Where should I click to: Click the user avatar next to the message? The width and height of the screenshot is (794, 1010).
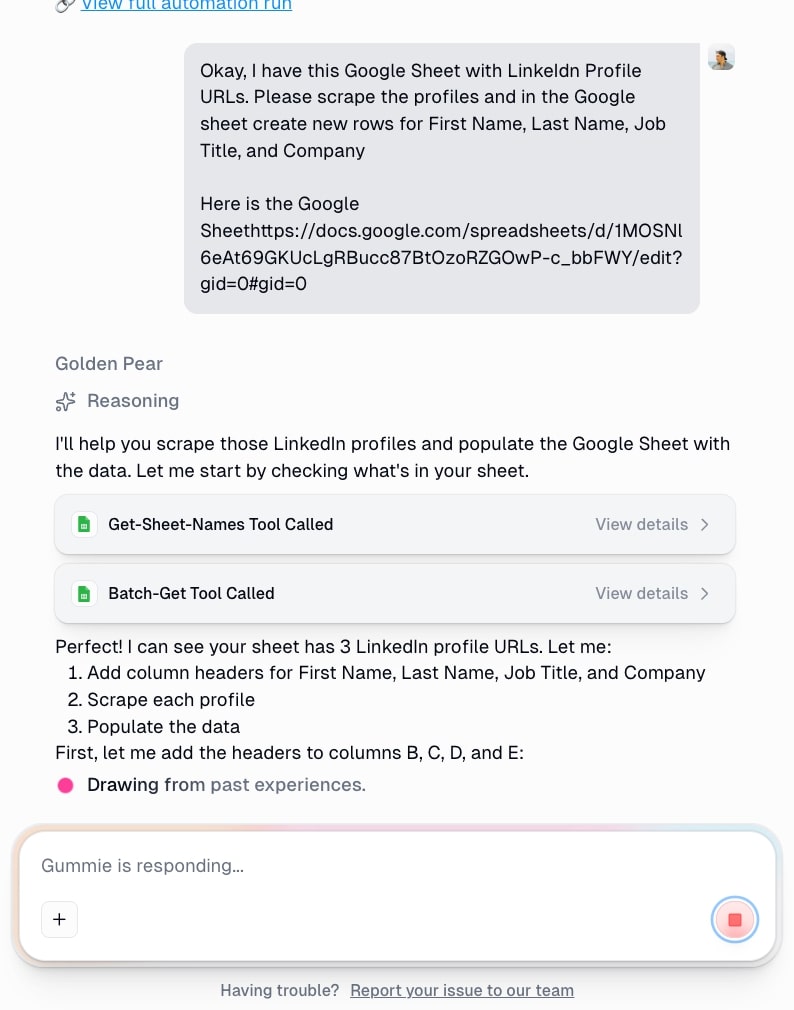pyautogui.click(x=721, y=58)
